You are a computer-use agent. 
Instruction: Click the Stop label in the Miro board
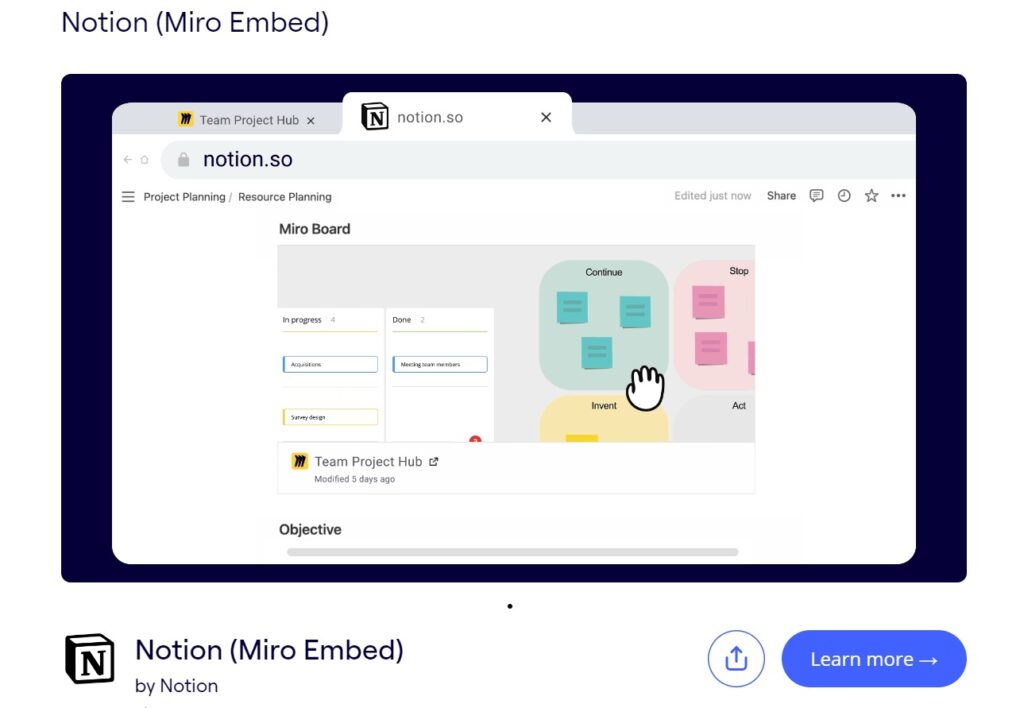(739, 271)
